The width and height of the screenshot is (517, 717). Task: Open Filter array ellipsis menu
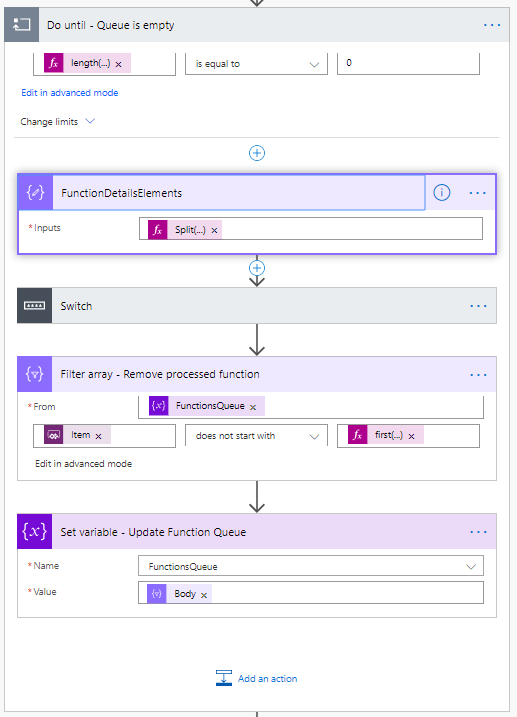click(478, 375)
